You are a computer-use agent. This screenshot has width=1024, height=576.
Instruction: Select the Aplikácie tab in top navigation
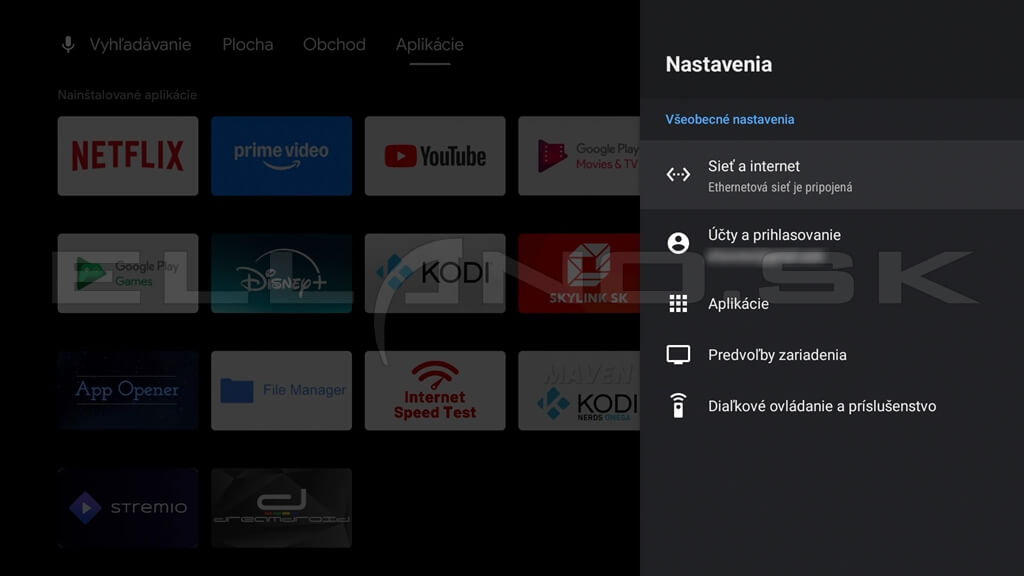[429, 45]
